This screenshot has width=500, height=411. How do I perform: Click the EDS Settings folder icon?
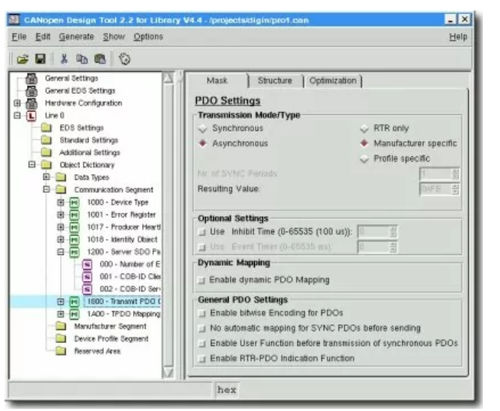pos(46,128)
